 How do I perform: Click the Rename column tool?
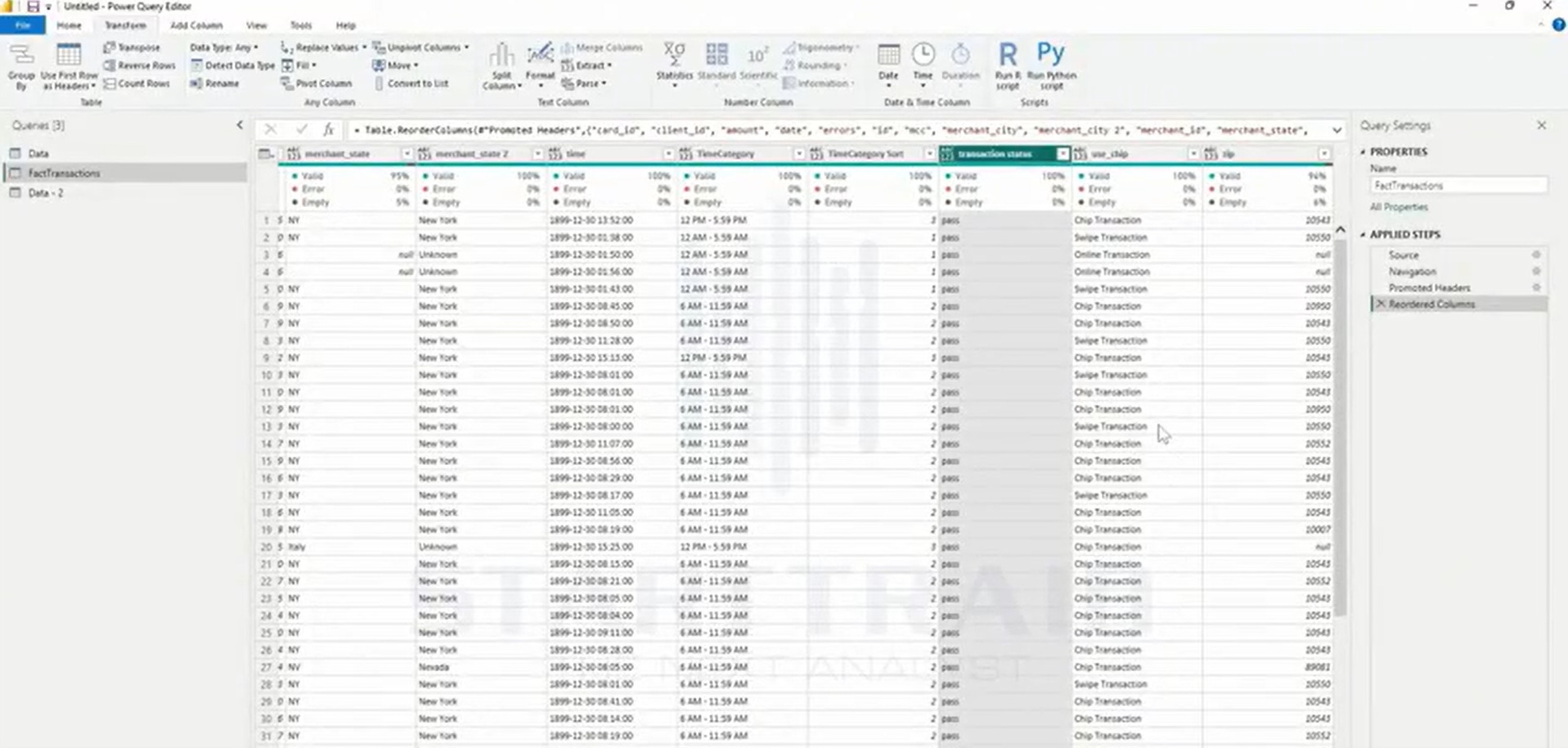pos(214,83)
